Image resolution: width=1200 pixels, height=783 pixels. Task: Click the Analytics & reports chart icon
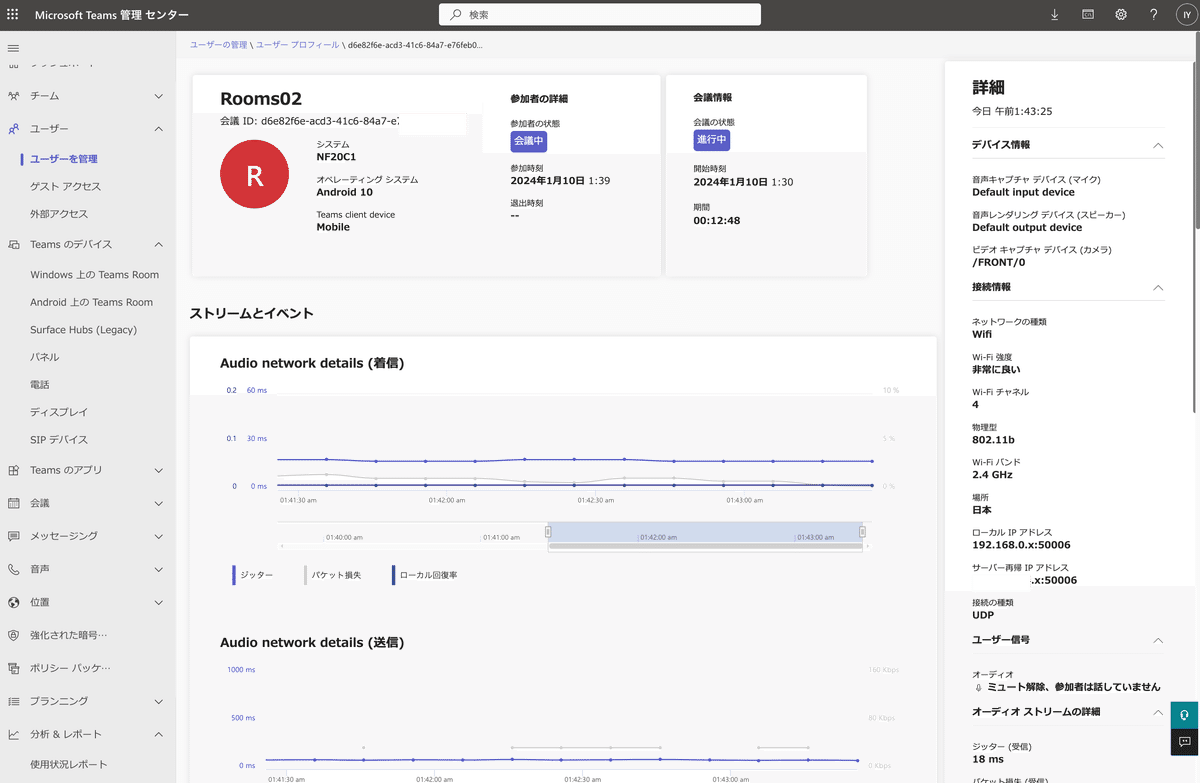[13, 734]
